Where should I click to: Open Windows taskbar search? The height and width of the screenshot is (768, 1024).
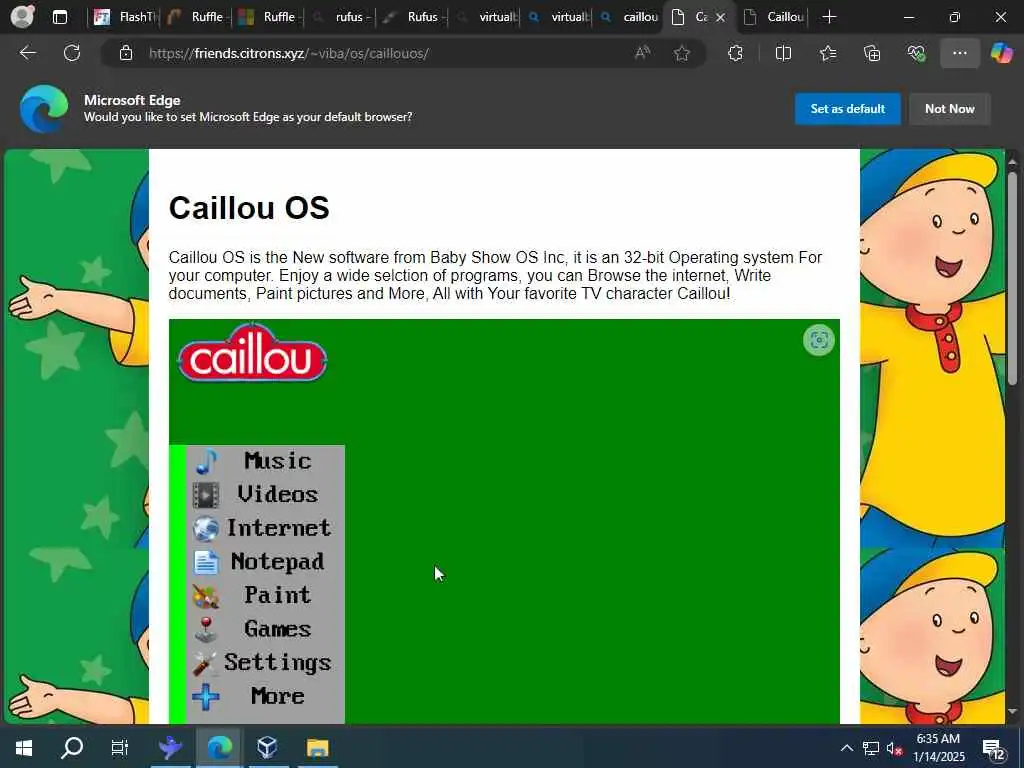[x=72, y=747]
